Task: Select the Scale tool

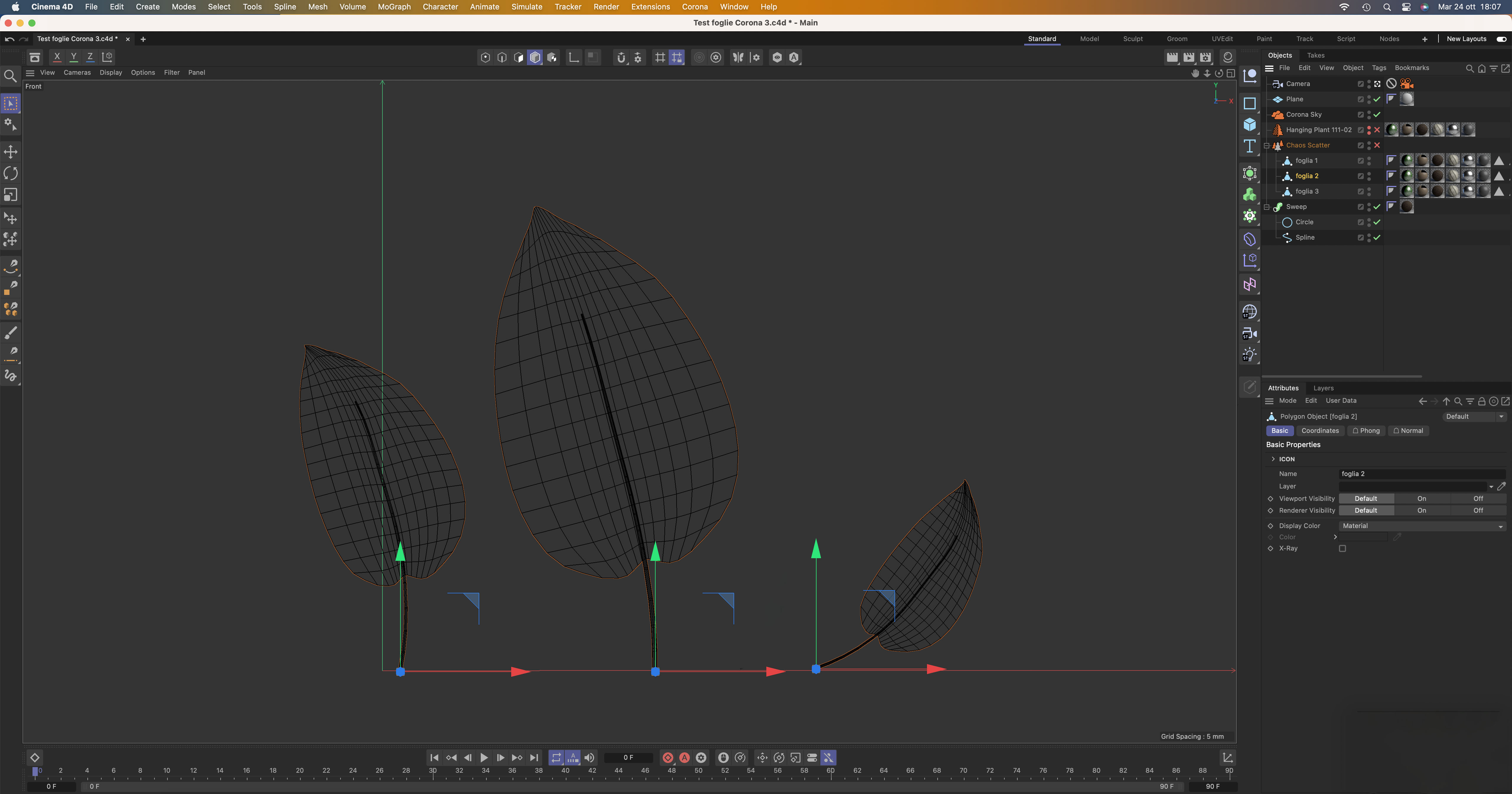Action: (11, 194)
